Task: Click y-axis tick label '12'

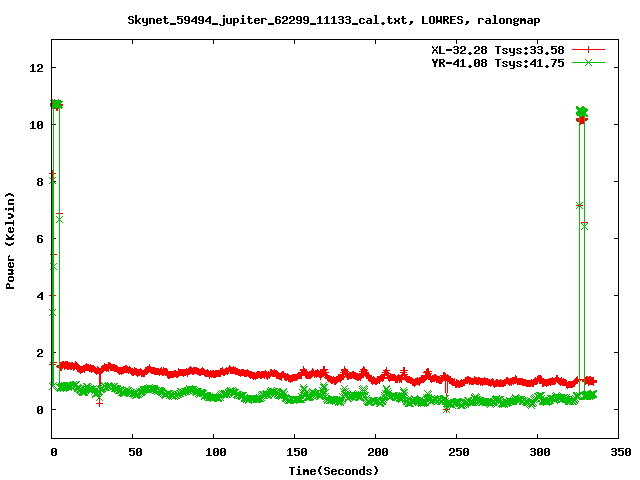Action: [36, 68]
